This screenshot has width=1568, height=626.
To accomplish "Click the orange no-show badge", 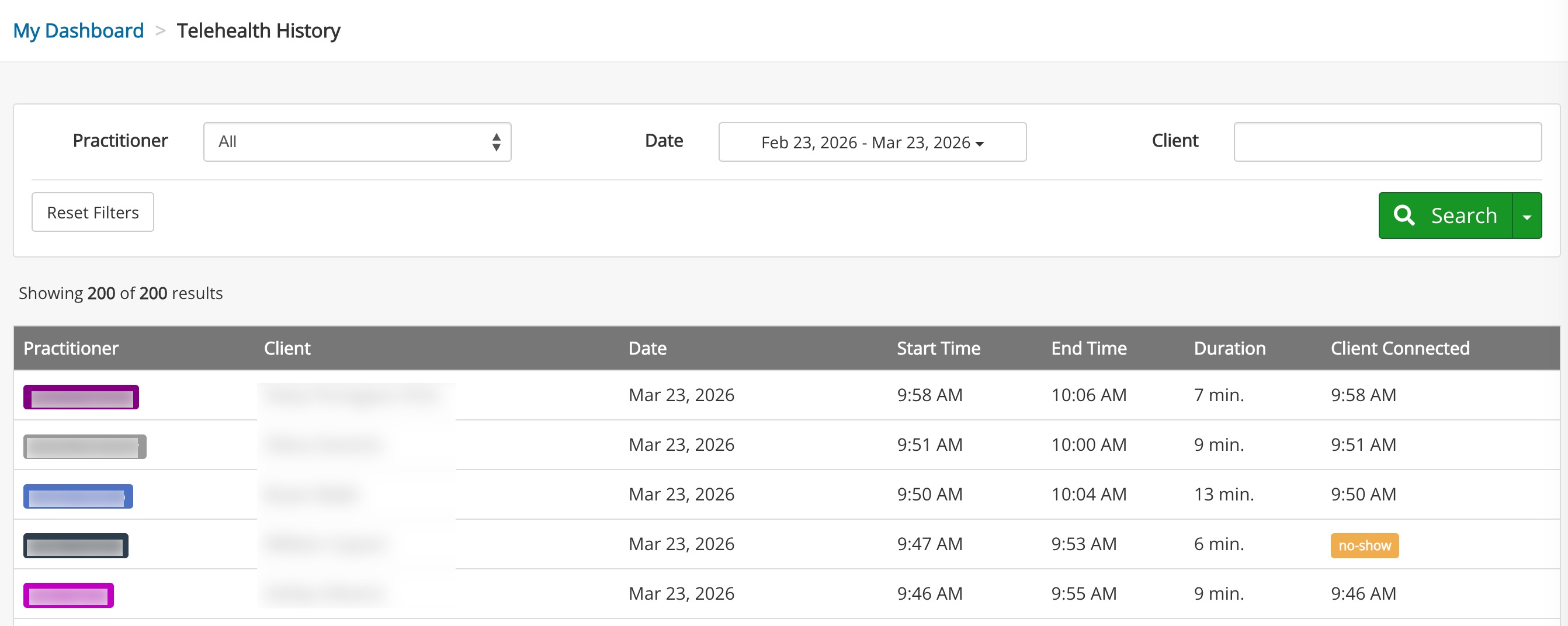I will 1364,545.
